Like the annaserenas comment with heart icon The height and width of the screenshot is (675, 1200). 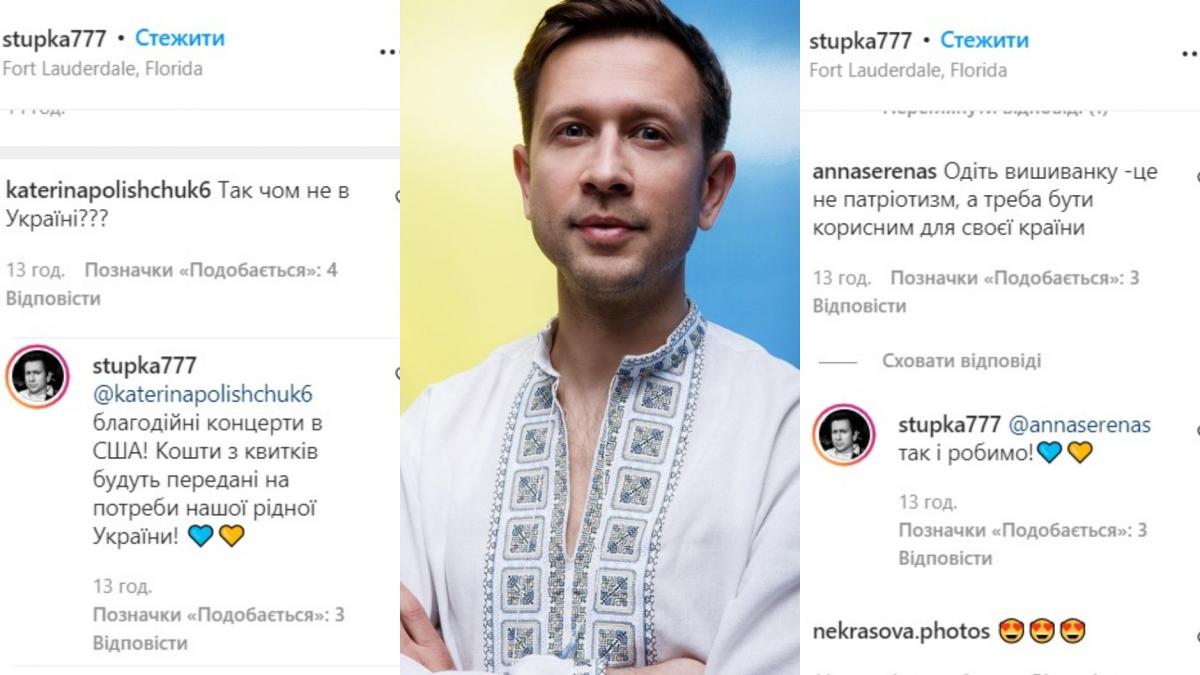pyautogui.click(x=1196, y=172)
